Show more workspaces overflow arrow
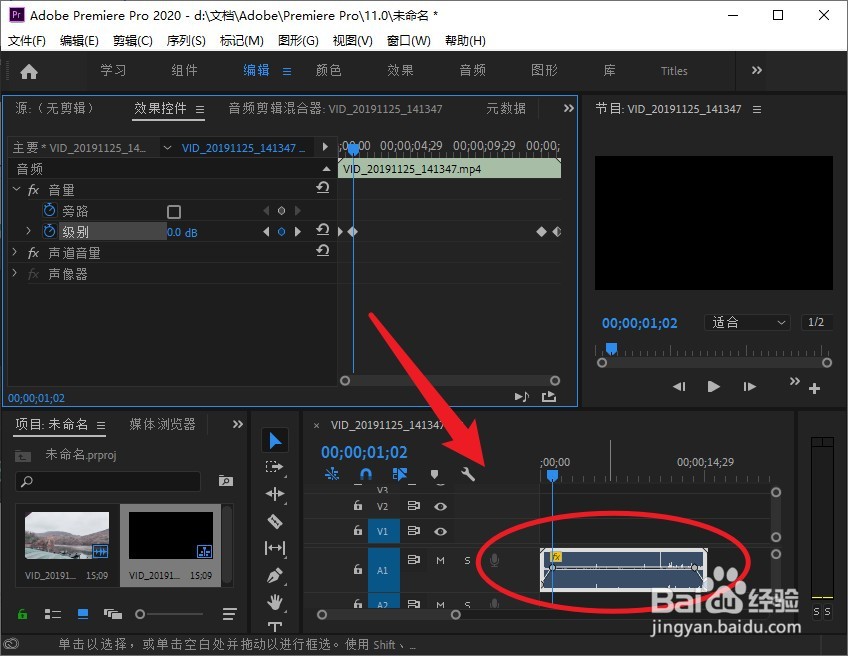This screenshot has height=656, width=848. pyautogui.click(x=757, y=70)
